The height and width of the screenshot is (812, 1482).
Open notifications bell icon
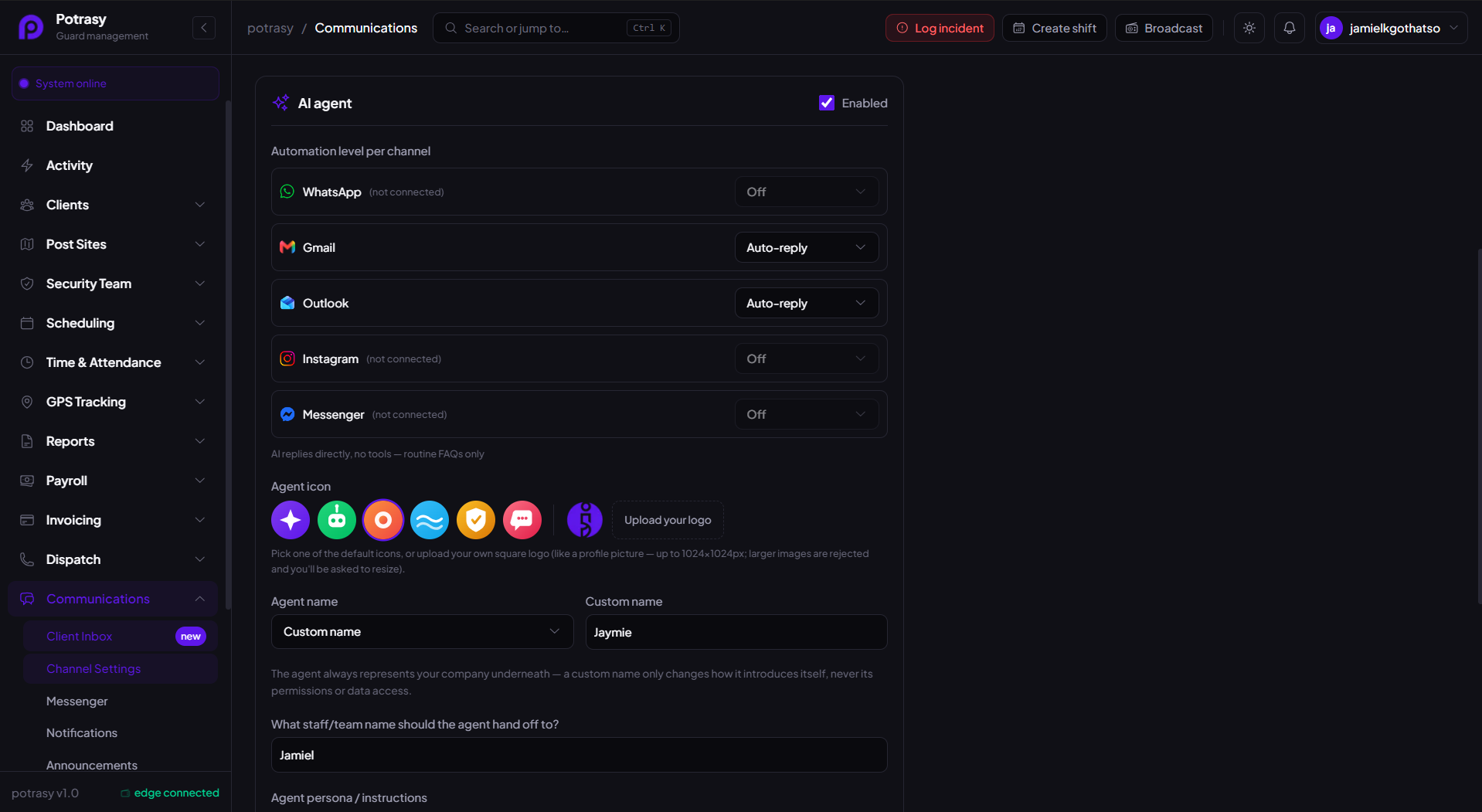click(1290, 28)
